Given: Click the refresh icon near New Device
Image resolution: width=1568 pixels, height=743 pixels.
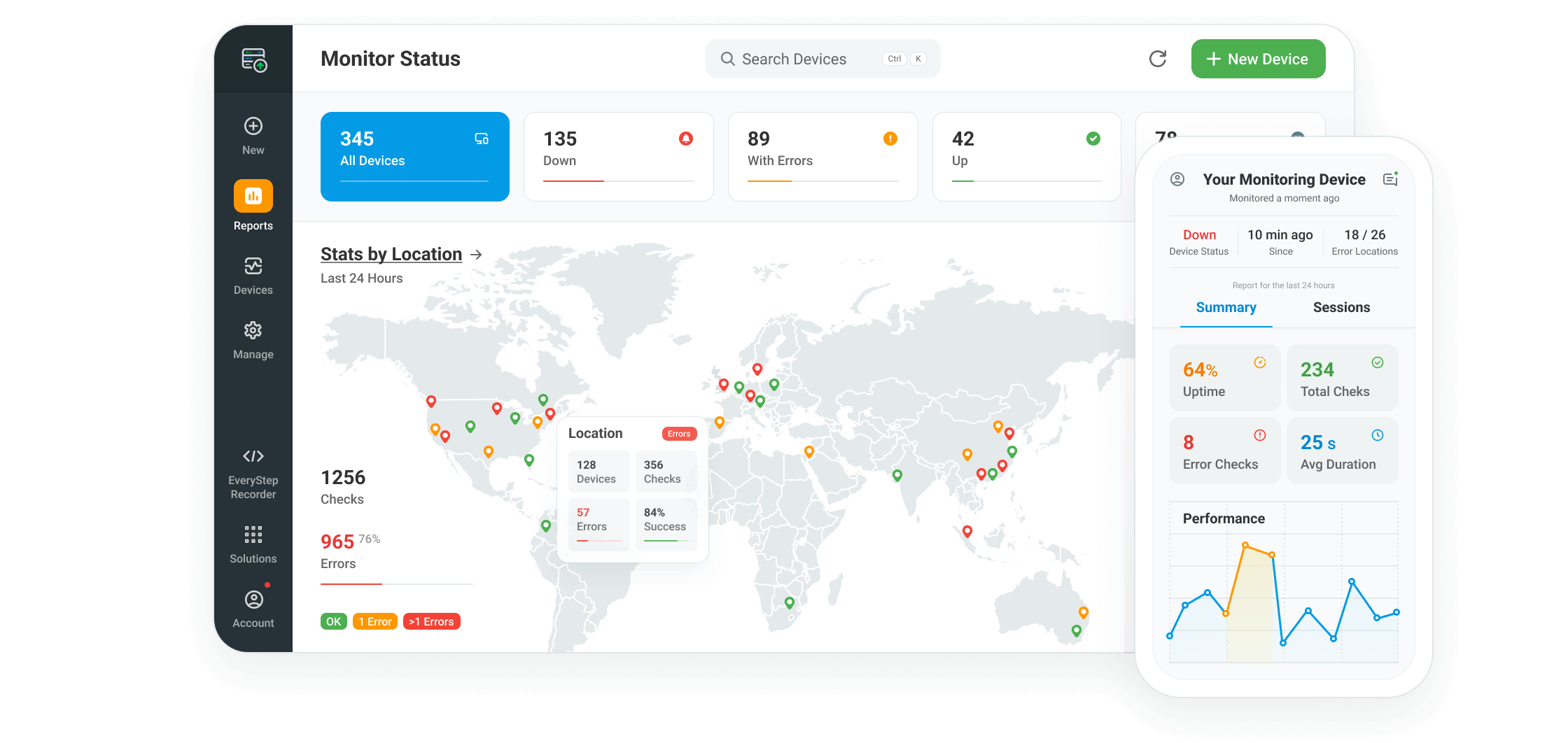Looking at the screenshot, I should [1158, 59].
